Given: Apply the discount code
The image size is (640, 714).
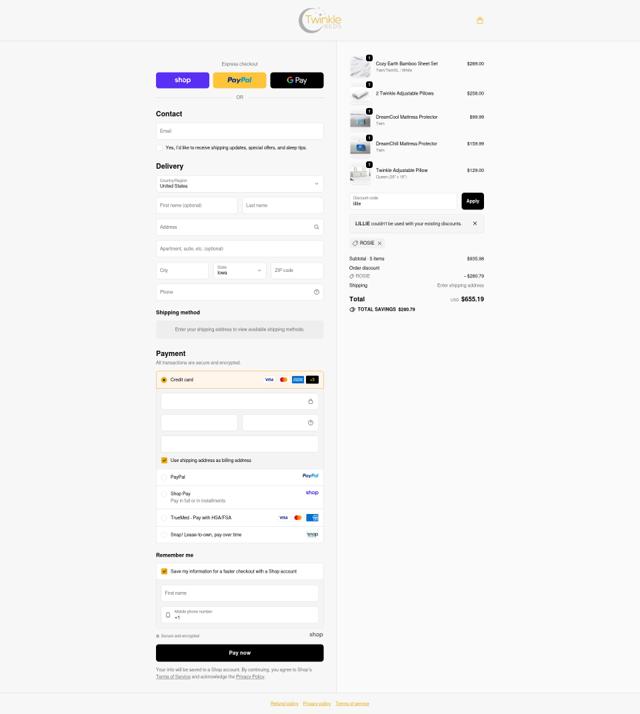Looking at the screenshot, I should coord(472,201).
